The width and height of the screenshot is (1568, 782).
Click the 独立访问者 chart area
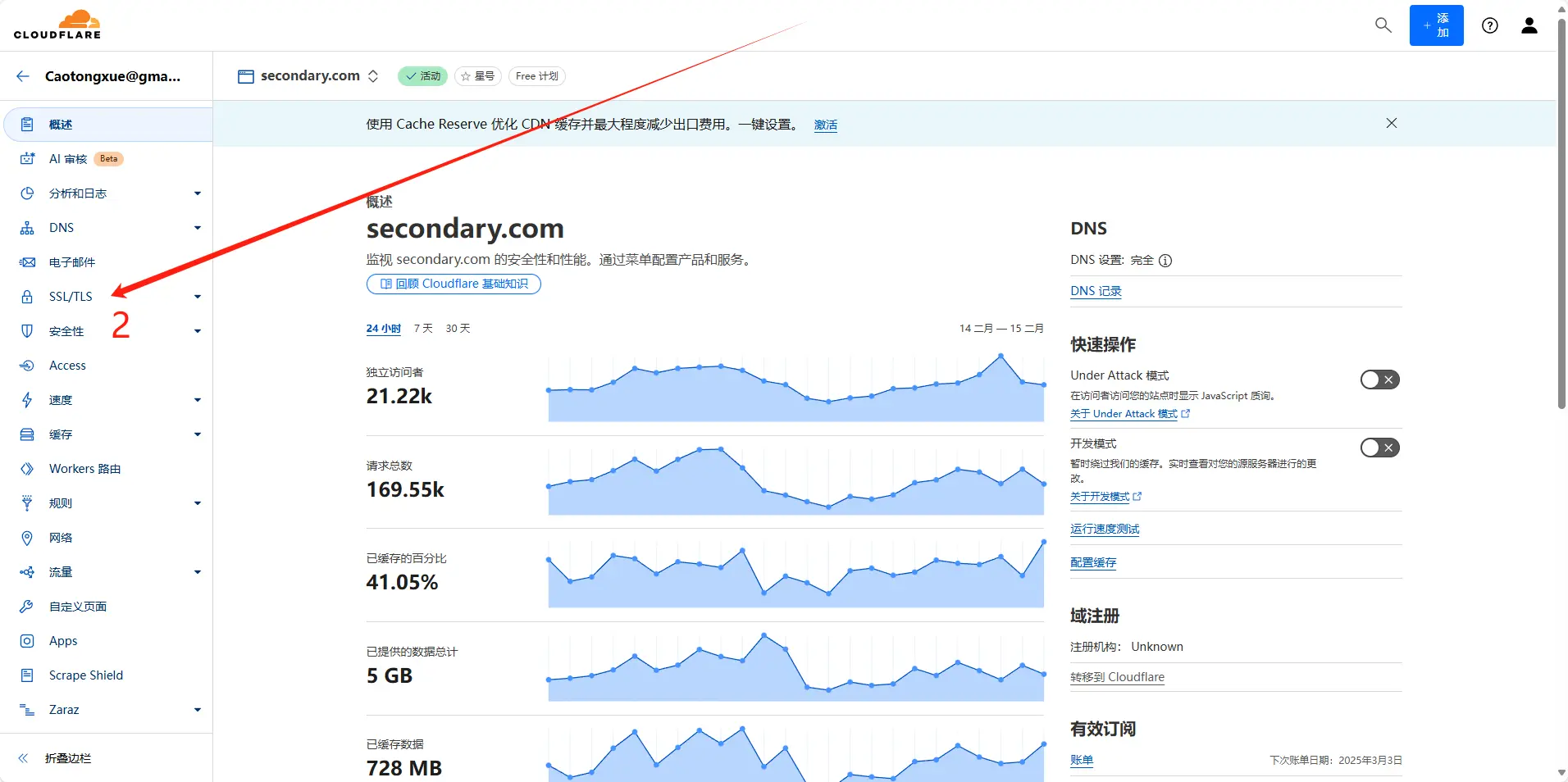pyautogui.click(x=795, y=388)
